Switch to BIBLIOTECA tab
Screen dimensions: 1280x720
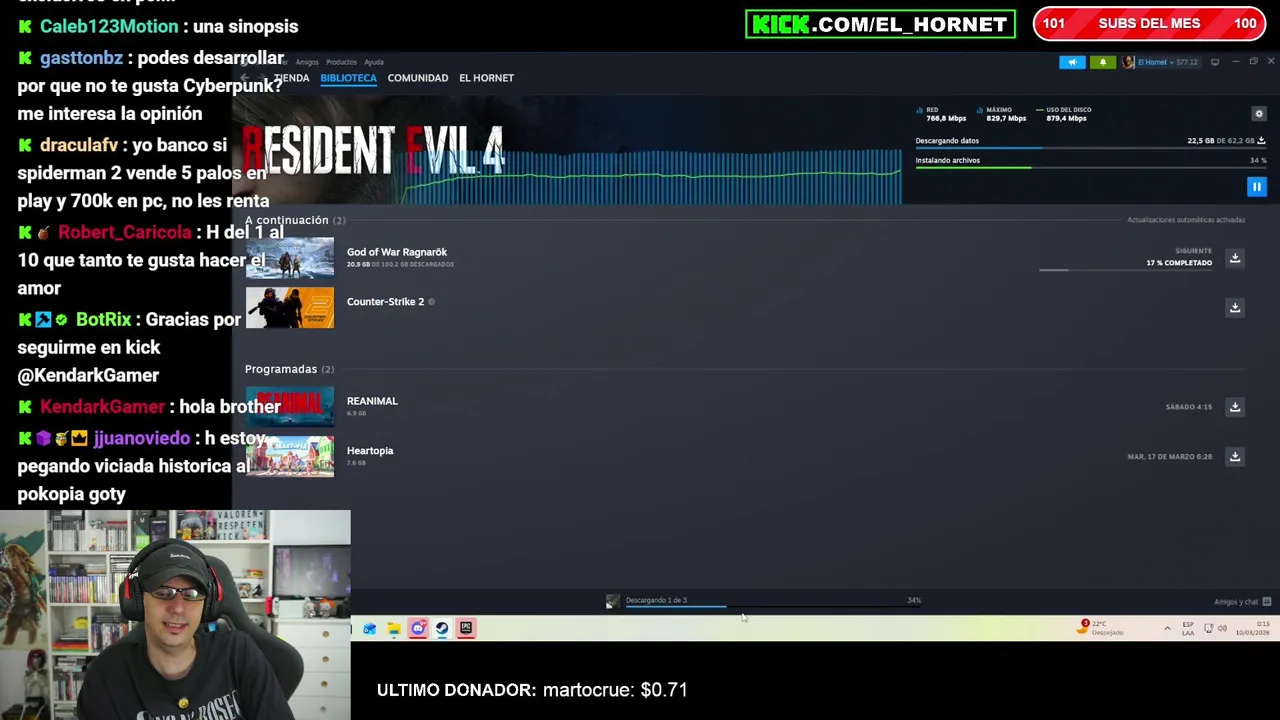coord(348,78)
